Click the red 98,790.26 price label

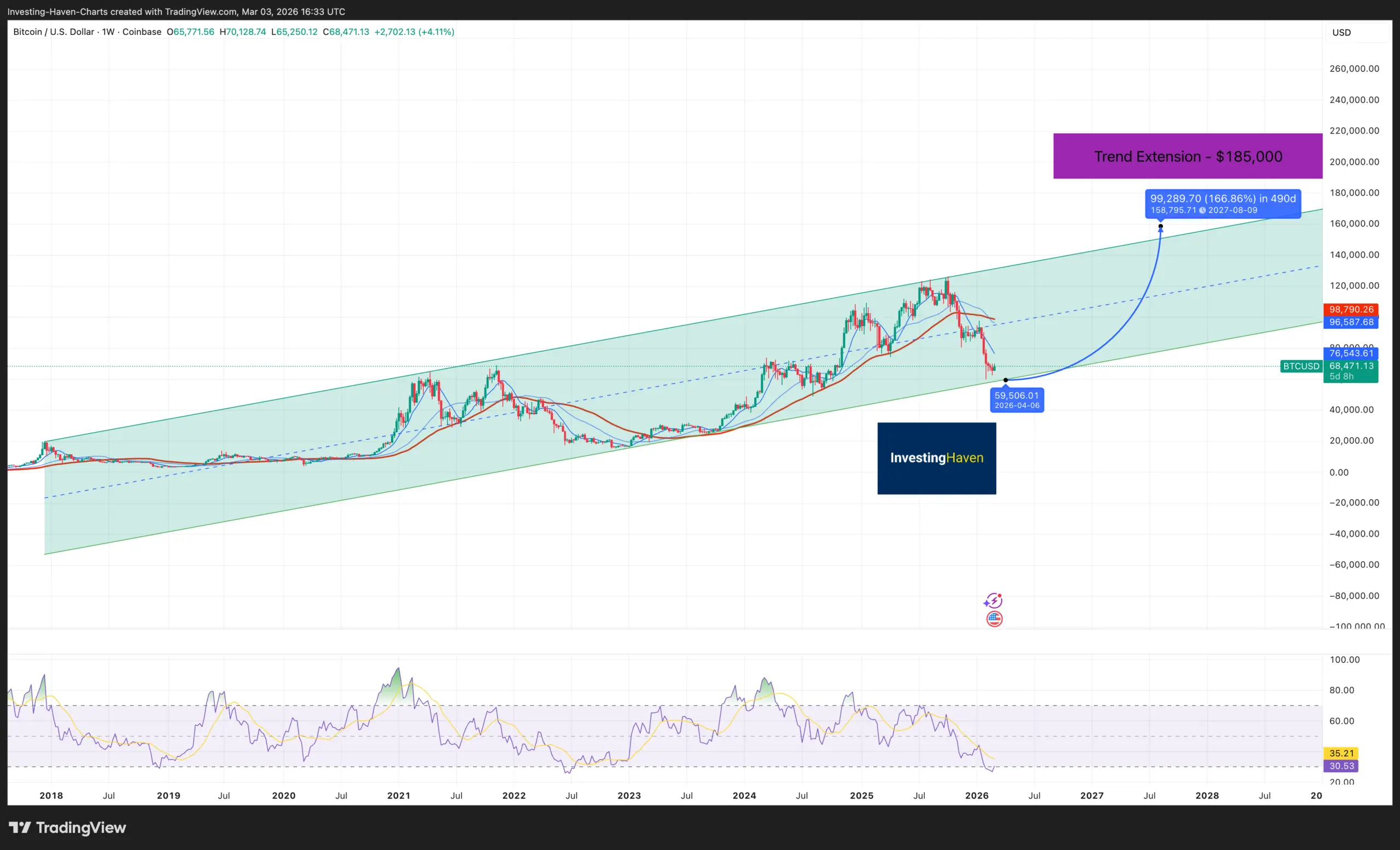pyautogui.click(x=1351, y=310)
